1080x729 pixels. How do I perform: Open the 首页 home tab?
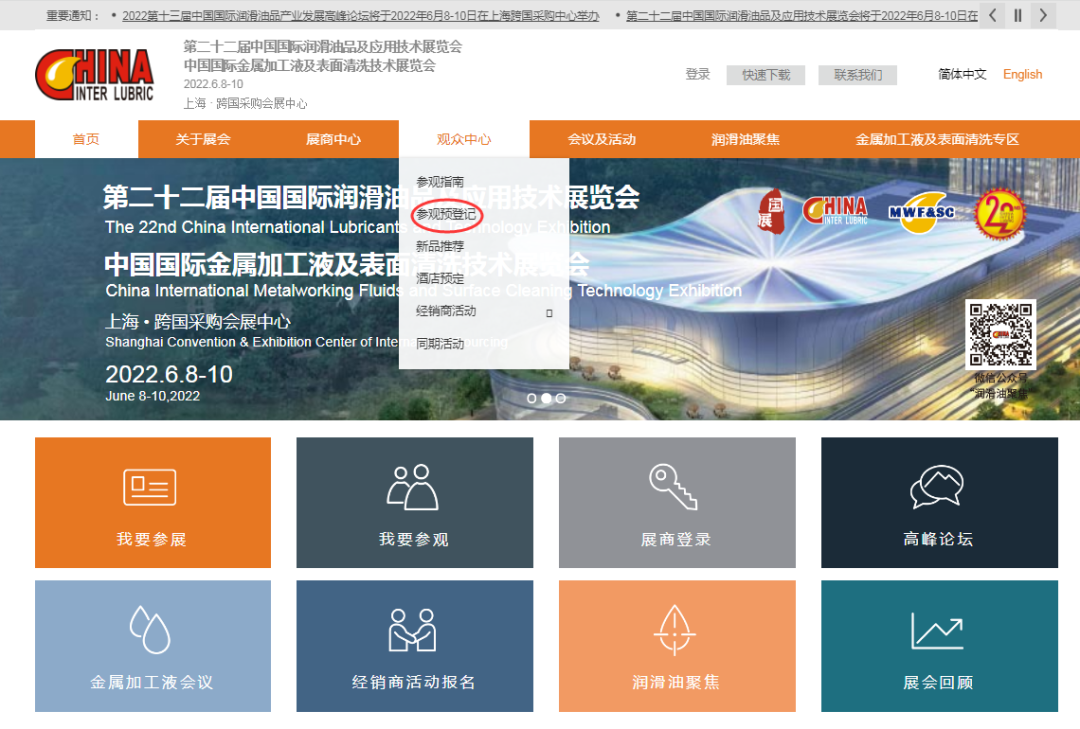point(86,139)
